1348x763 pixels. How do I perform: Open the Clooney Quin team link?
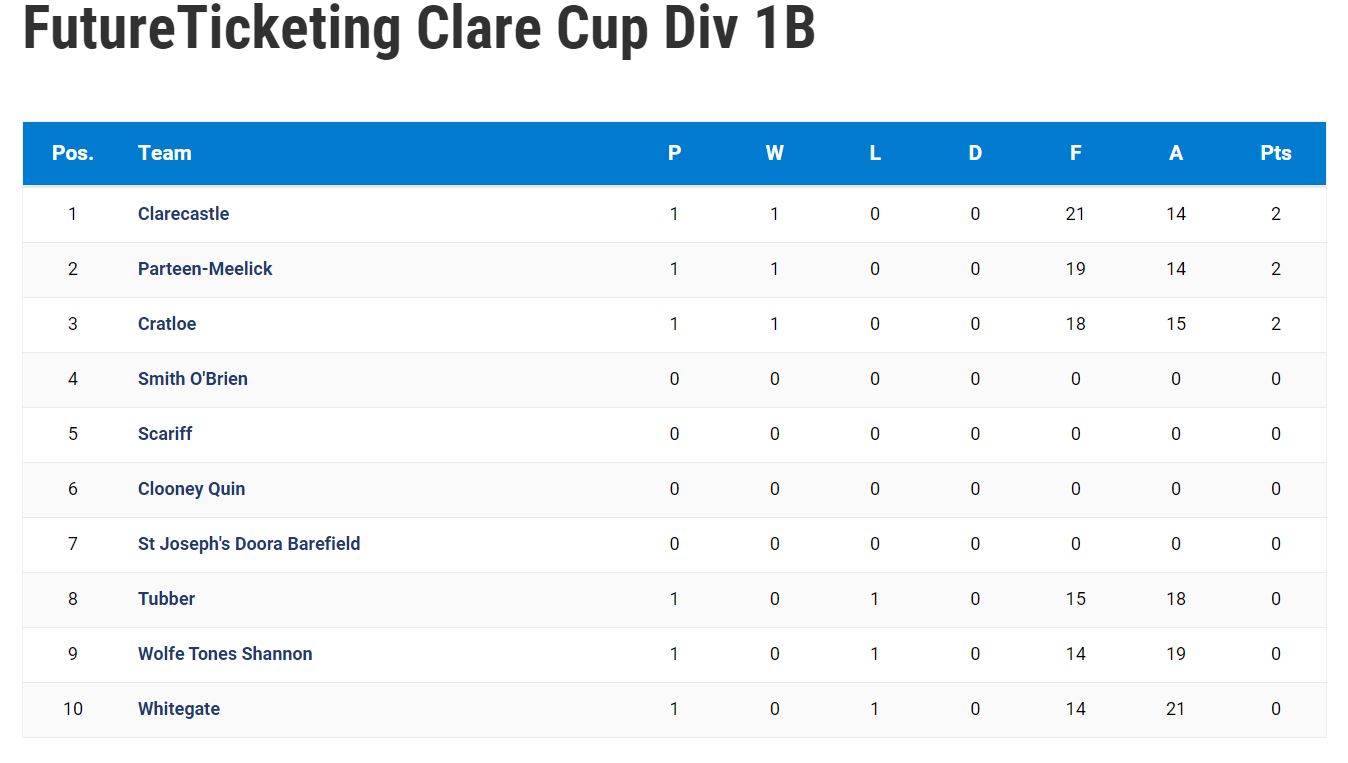tap(191, 489)
